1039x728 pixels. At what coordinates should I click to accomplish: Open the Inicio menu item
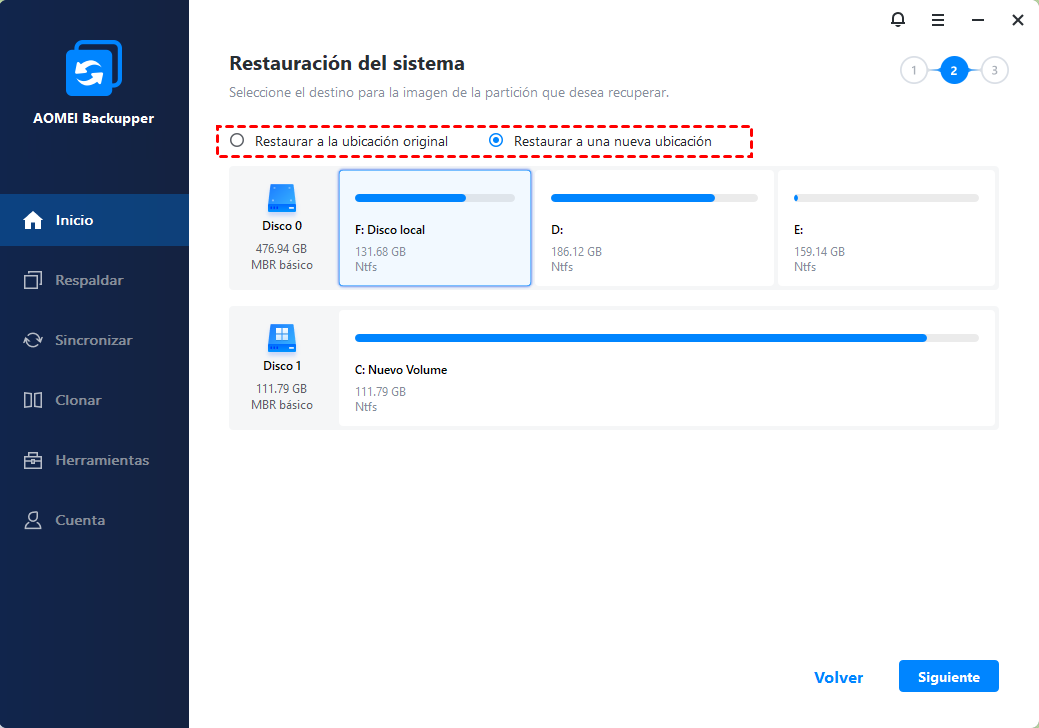94,220
